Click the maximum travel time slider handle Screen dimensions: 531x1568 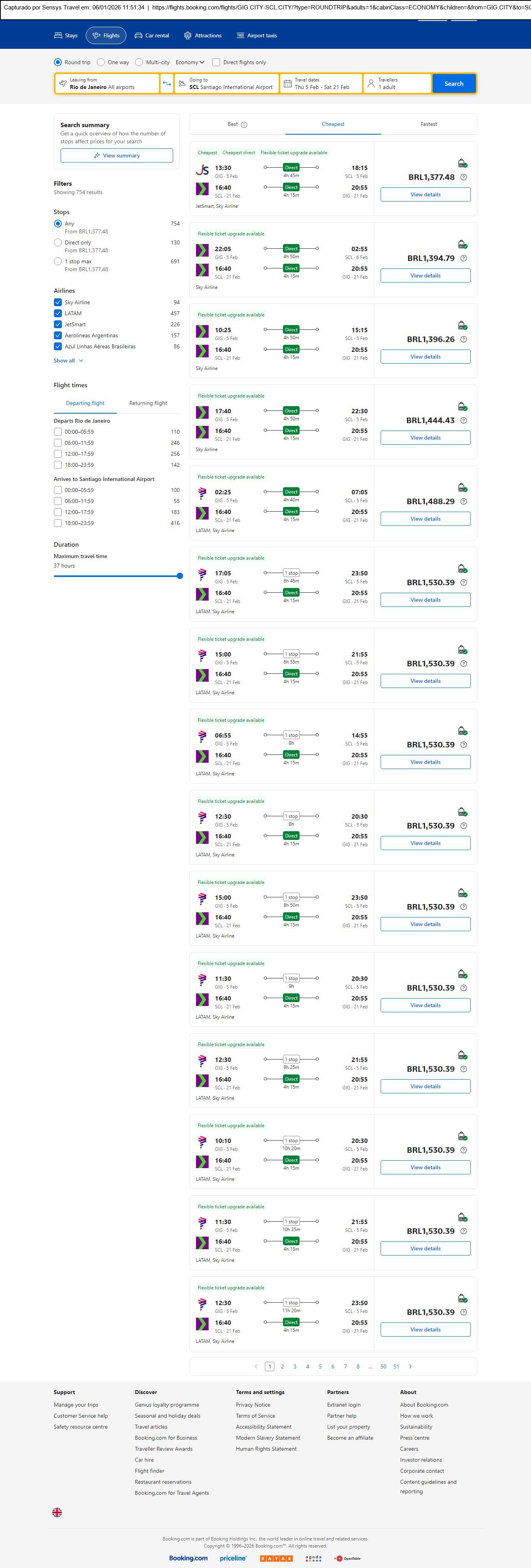(x=179, y=576)
